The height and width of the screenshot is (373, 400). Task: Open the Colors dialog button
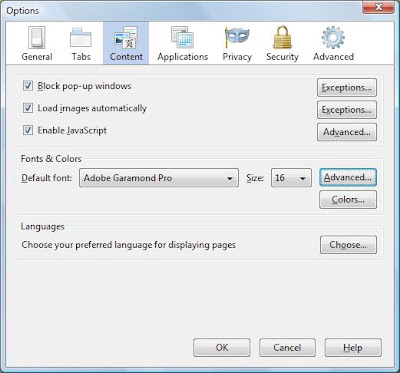click(x=348, y=200)
